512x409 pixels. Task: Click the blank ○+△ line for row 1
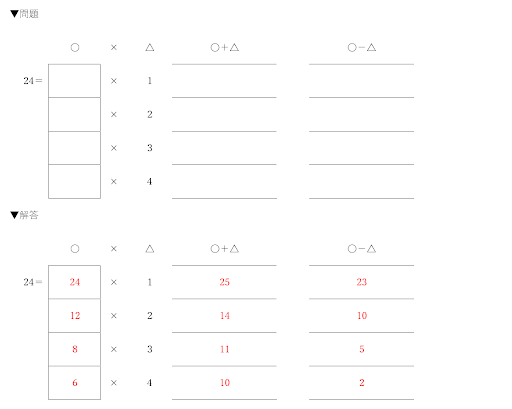[x=224, y=81]
